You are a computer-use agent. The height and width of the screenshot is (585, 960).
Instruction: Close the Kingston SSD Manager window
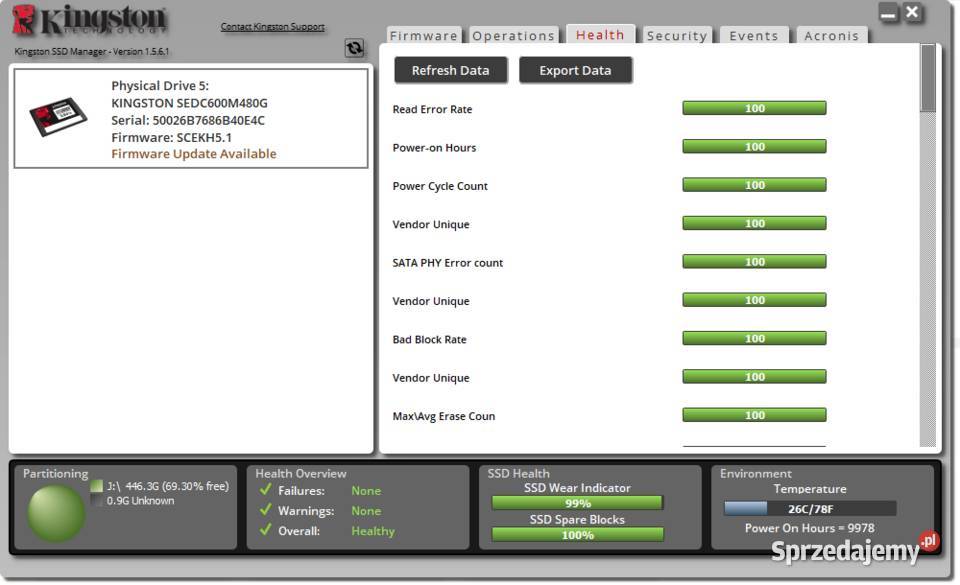pos(913,13)
